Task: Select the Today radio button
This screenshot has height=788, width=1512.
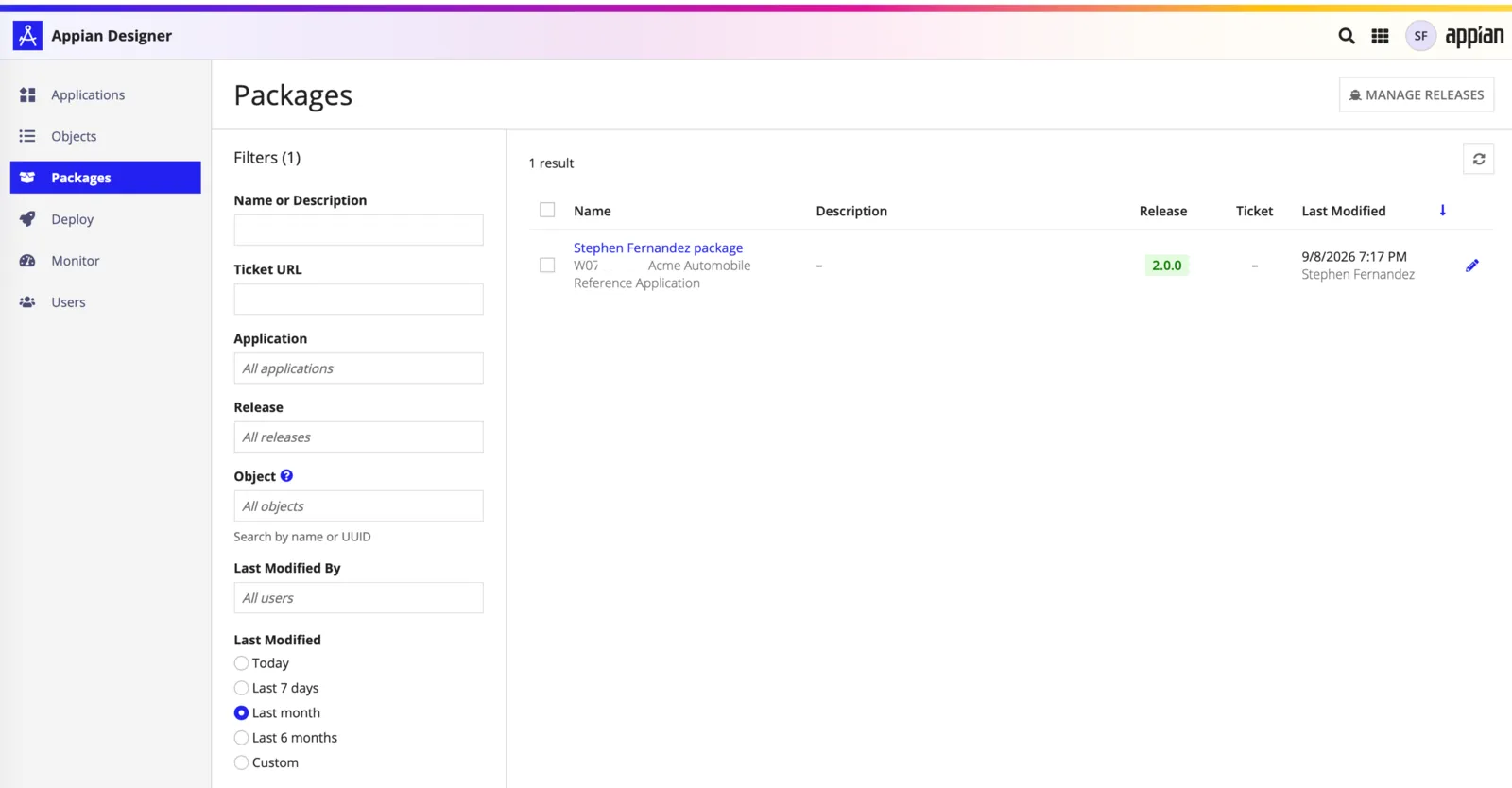Action: (241, 663)
